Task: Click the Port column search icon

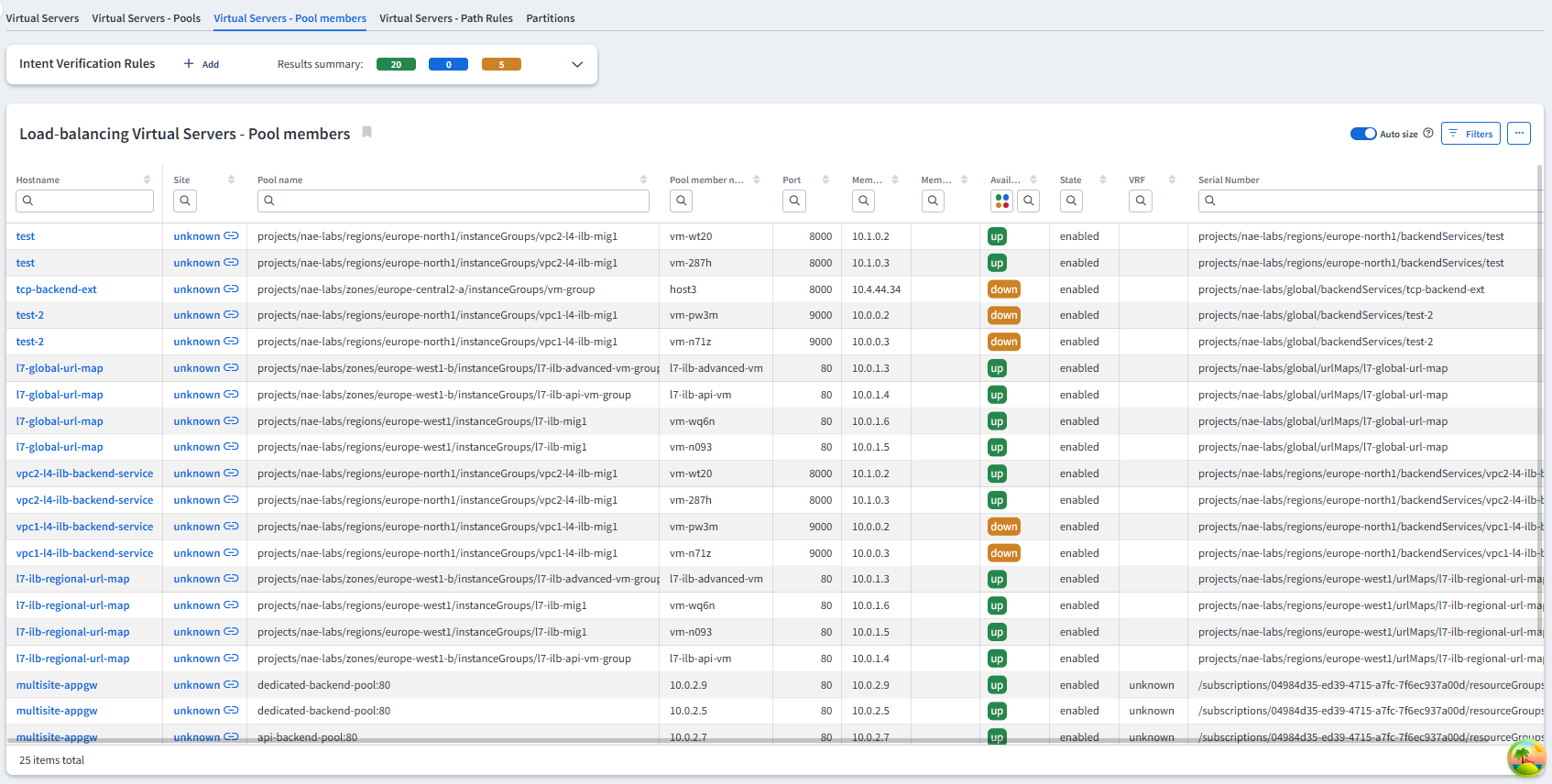Action: click(x=794, y=201)
